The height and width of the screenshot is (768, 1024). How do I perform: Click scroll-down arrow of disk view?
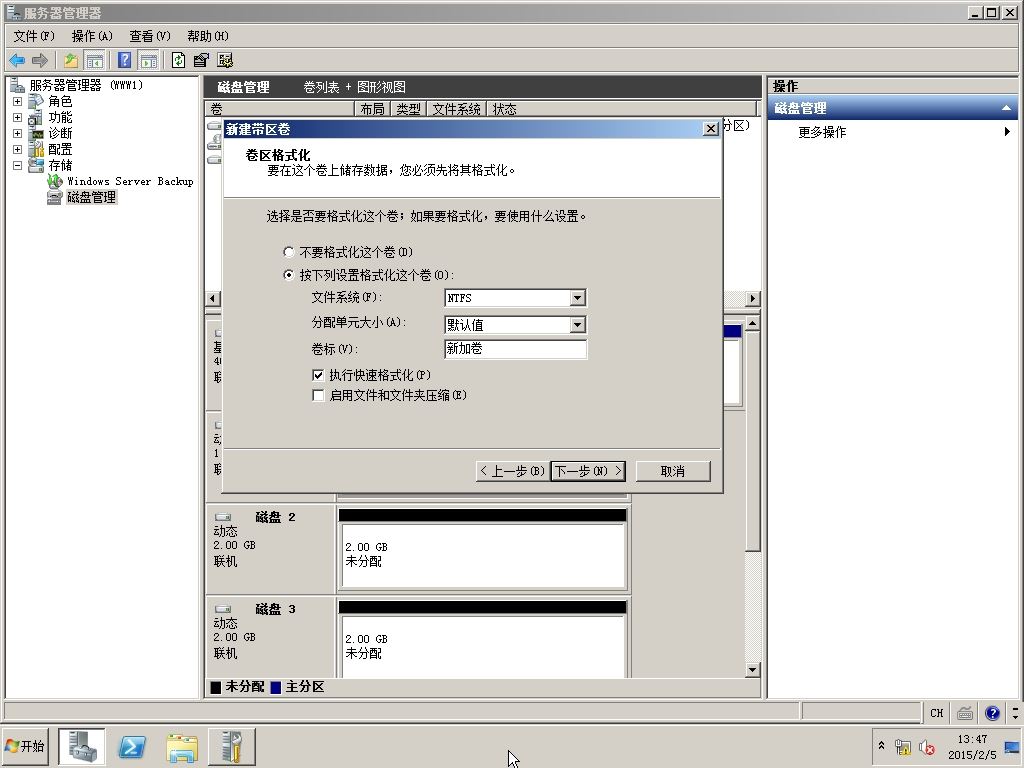[752, 669]
